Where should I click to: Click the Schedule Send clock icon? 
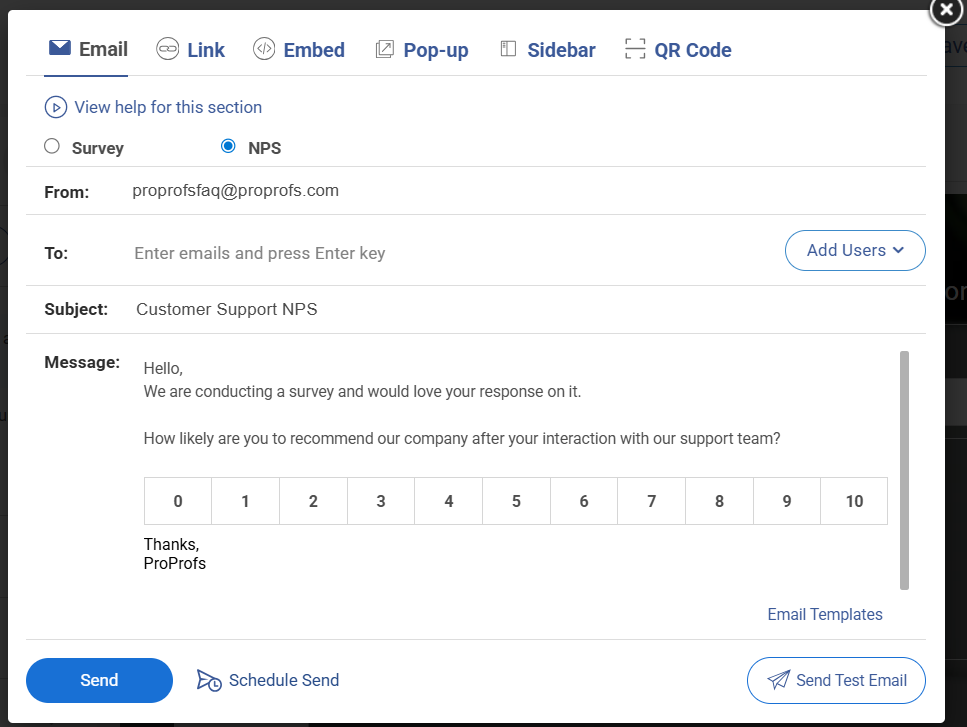tap(208, 680)
